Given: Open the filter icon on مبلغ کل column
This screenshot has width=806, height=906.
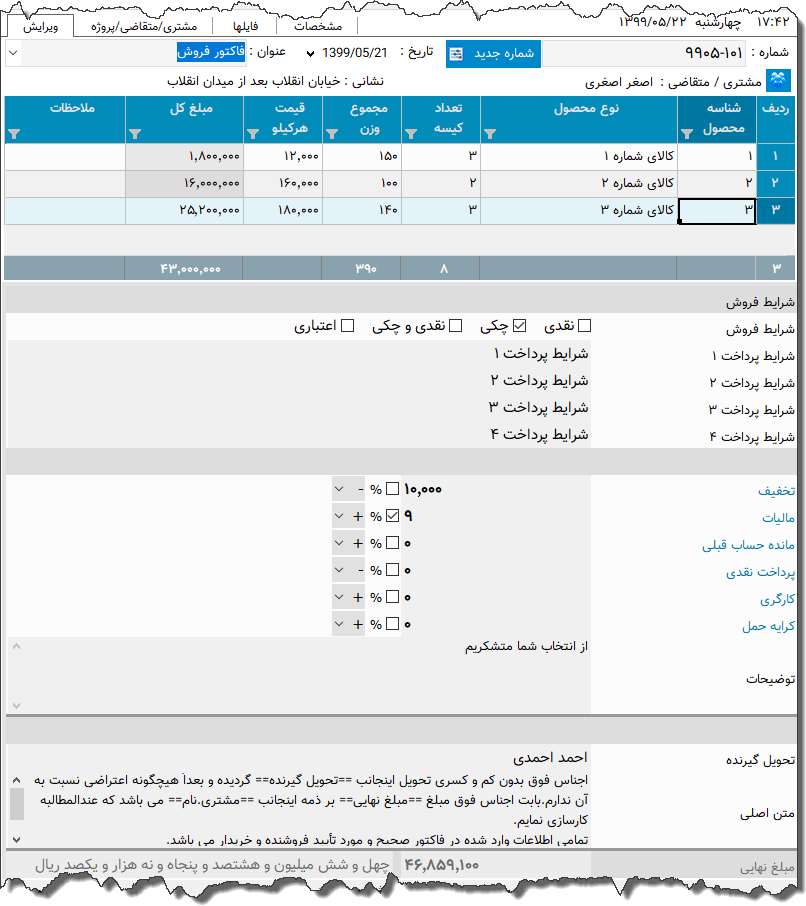Looking at the screenshot, I should (x=137, y=133).
